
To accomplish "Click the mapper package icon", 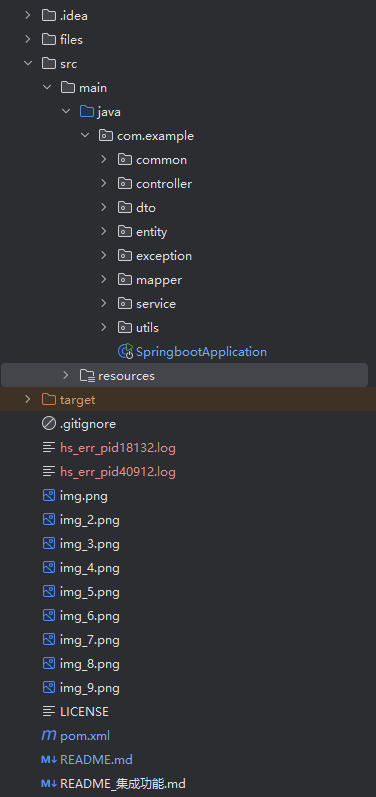I will coord(125,280).
